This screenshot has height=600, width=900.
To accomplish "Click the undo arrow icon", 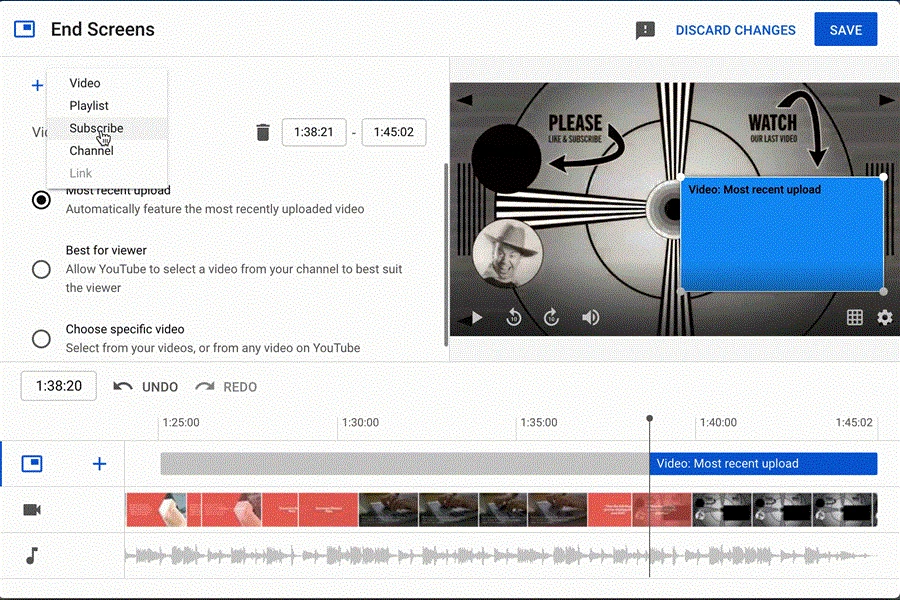I will click(x=123, y=386).
